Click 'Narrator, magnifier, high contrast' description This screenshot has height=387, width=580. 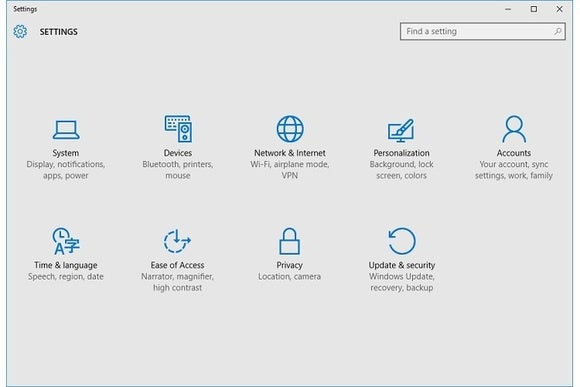[177, 282]
